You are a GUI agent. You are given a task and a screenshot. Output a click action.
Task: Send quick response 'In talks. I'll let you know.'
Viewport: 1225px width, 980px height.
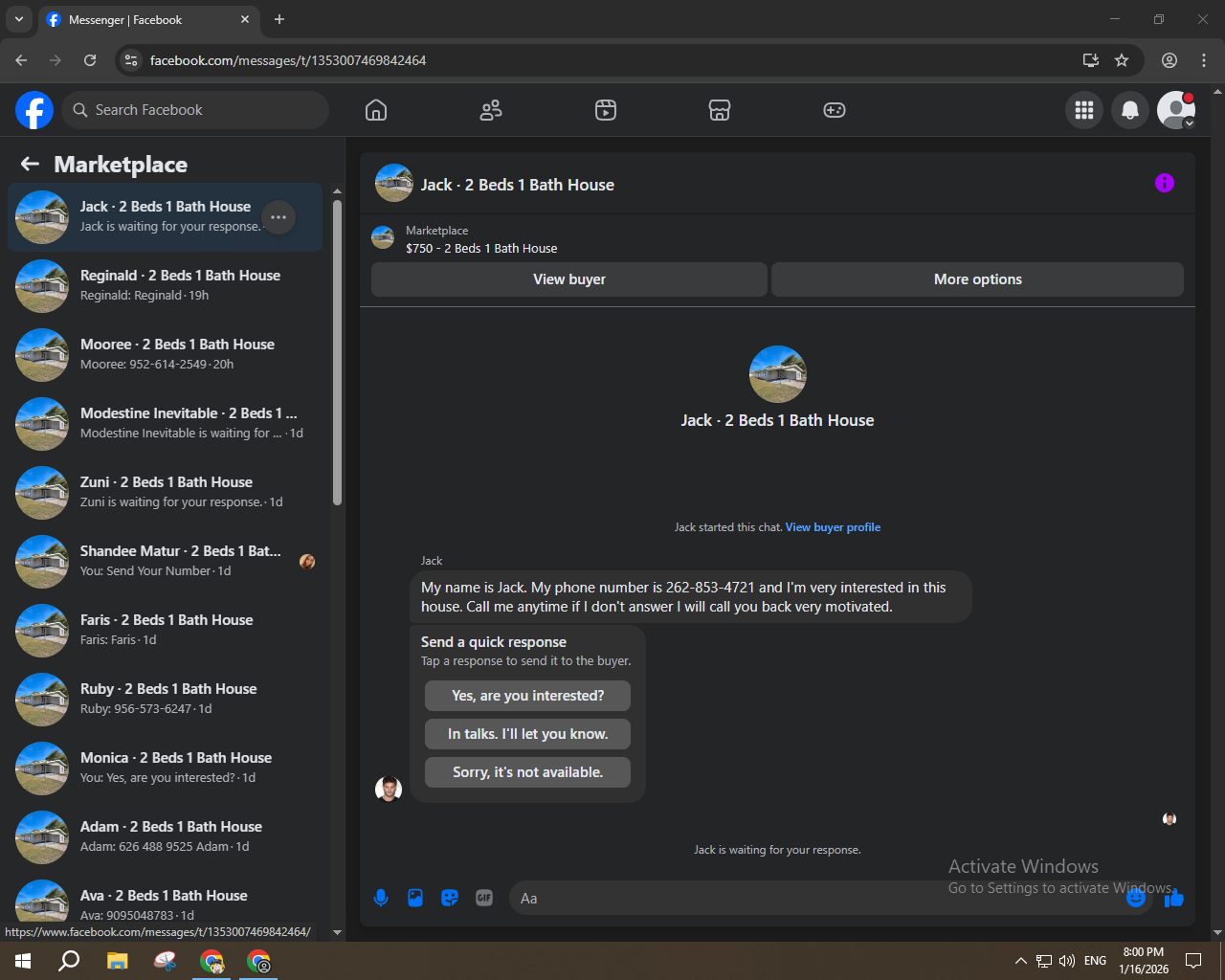coord(527,734)
